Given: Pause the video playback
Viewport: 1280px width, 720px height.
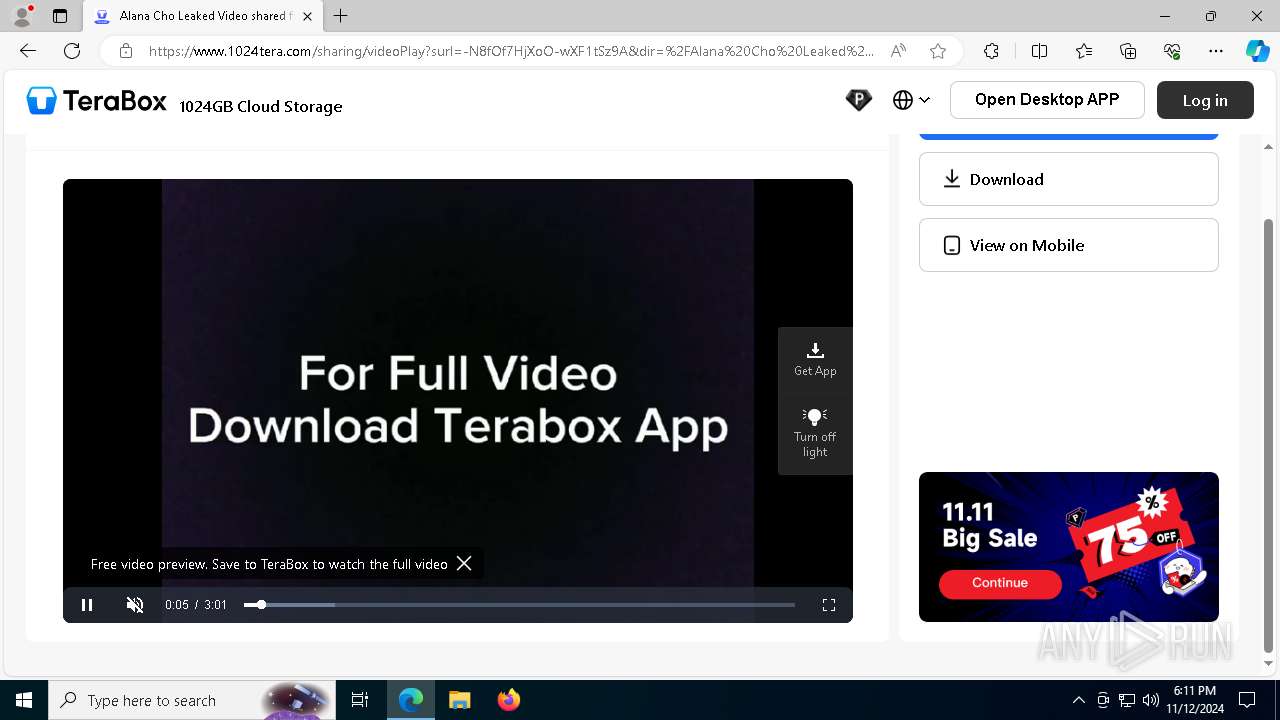Looking at the screenshot, I should tap(87, 605).
